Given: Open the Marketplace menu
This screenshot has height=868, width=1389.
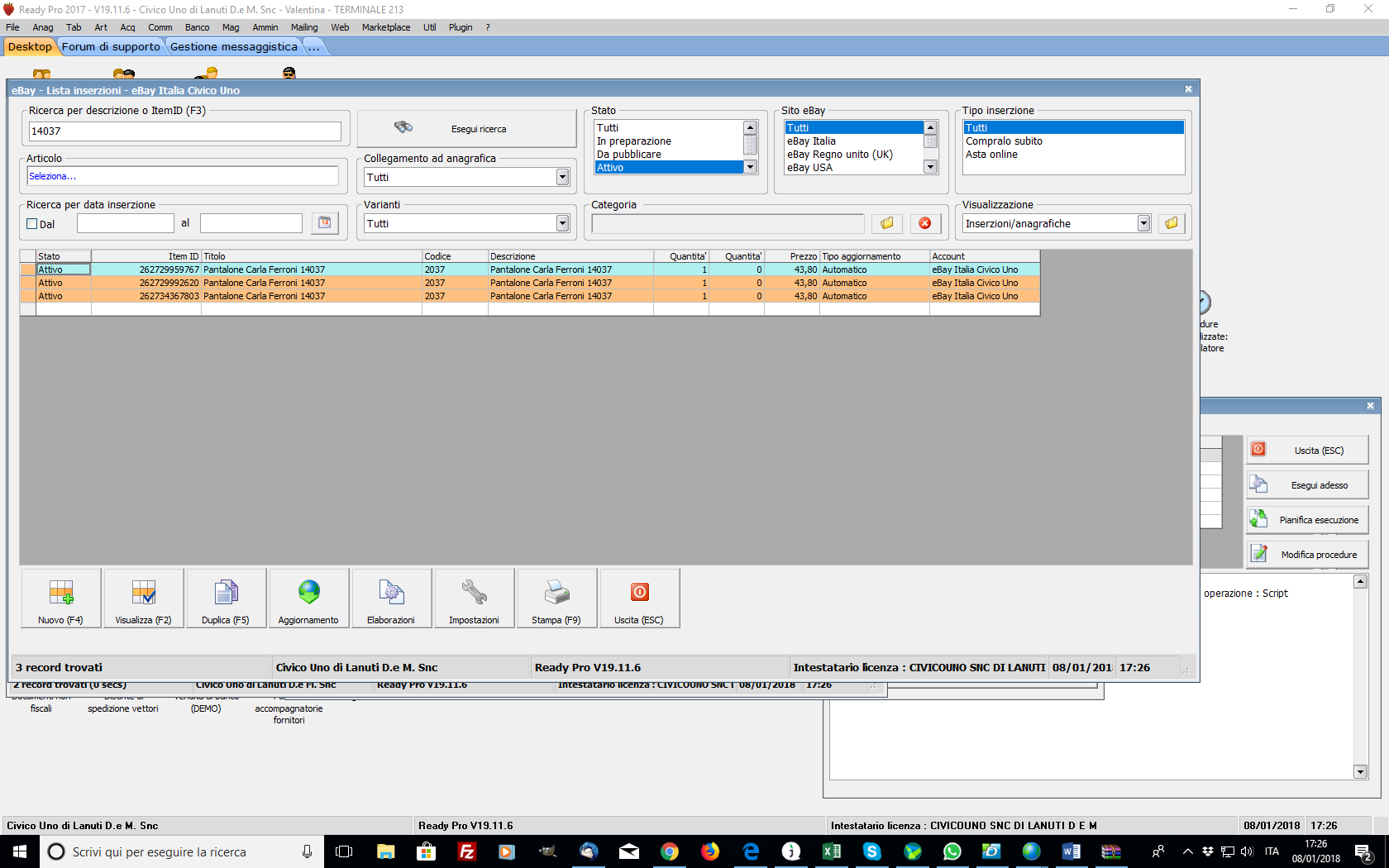Looking at the screenshot, I should tap(386, 27).
